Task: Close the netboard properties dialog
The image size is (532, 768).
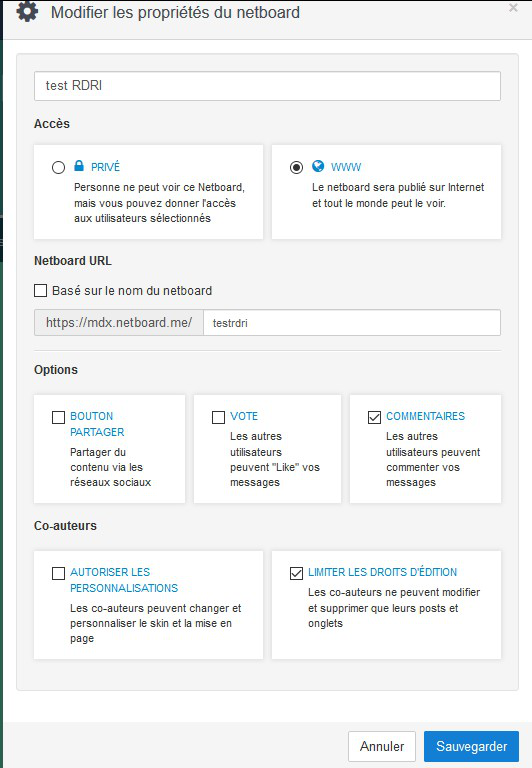Action: (x=513, y=8)
